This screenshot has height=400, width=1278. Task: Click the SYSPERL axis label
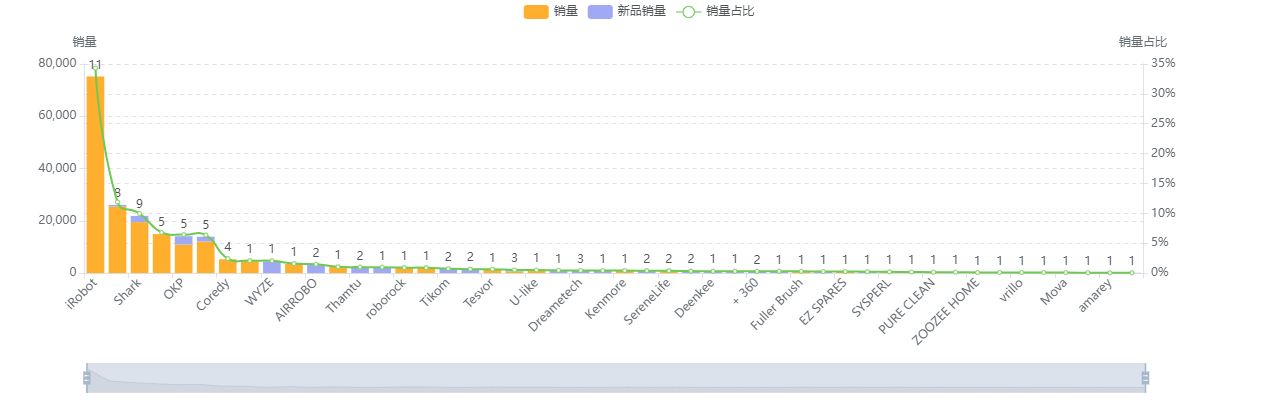click(x=871, y=299)
